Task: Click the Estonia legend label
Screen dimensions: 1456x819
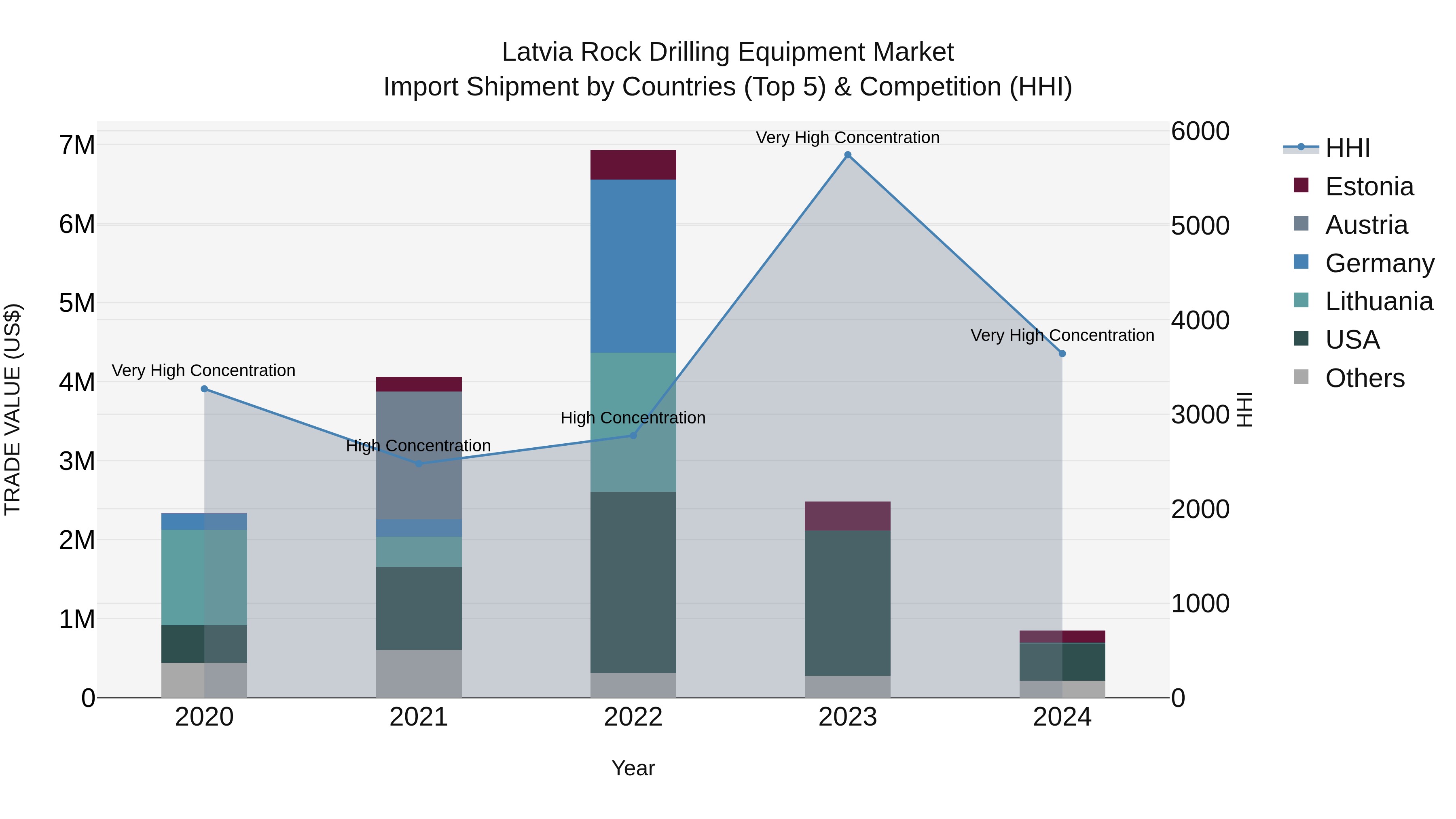Action: tap(1369, 186)
